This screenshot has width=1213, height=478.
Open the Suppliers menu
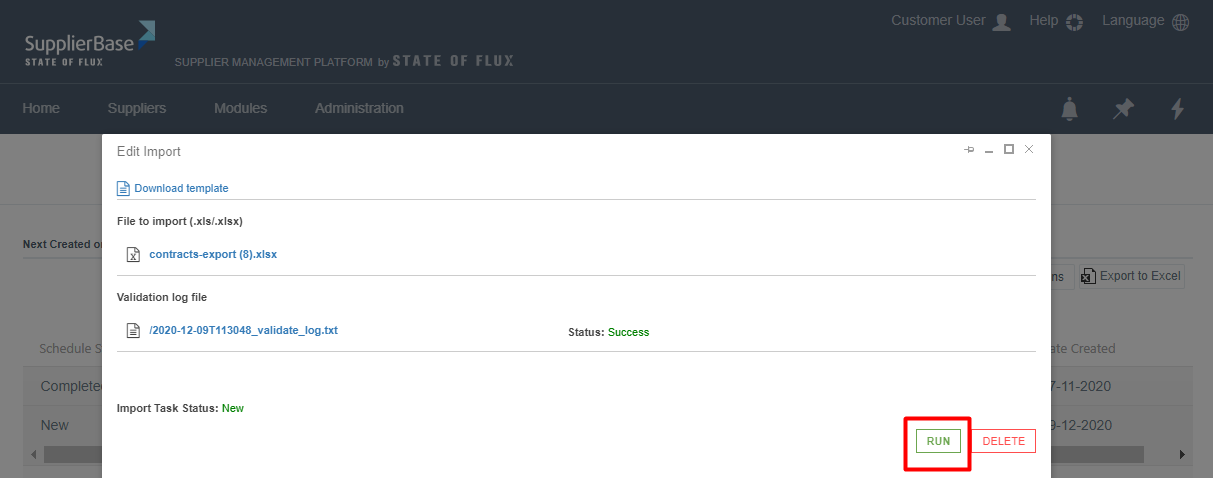pos(137,108)
